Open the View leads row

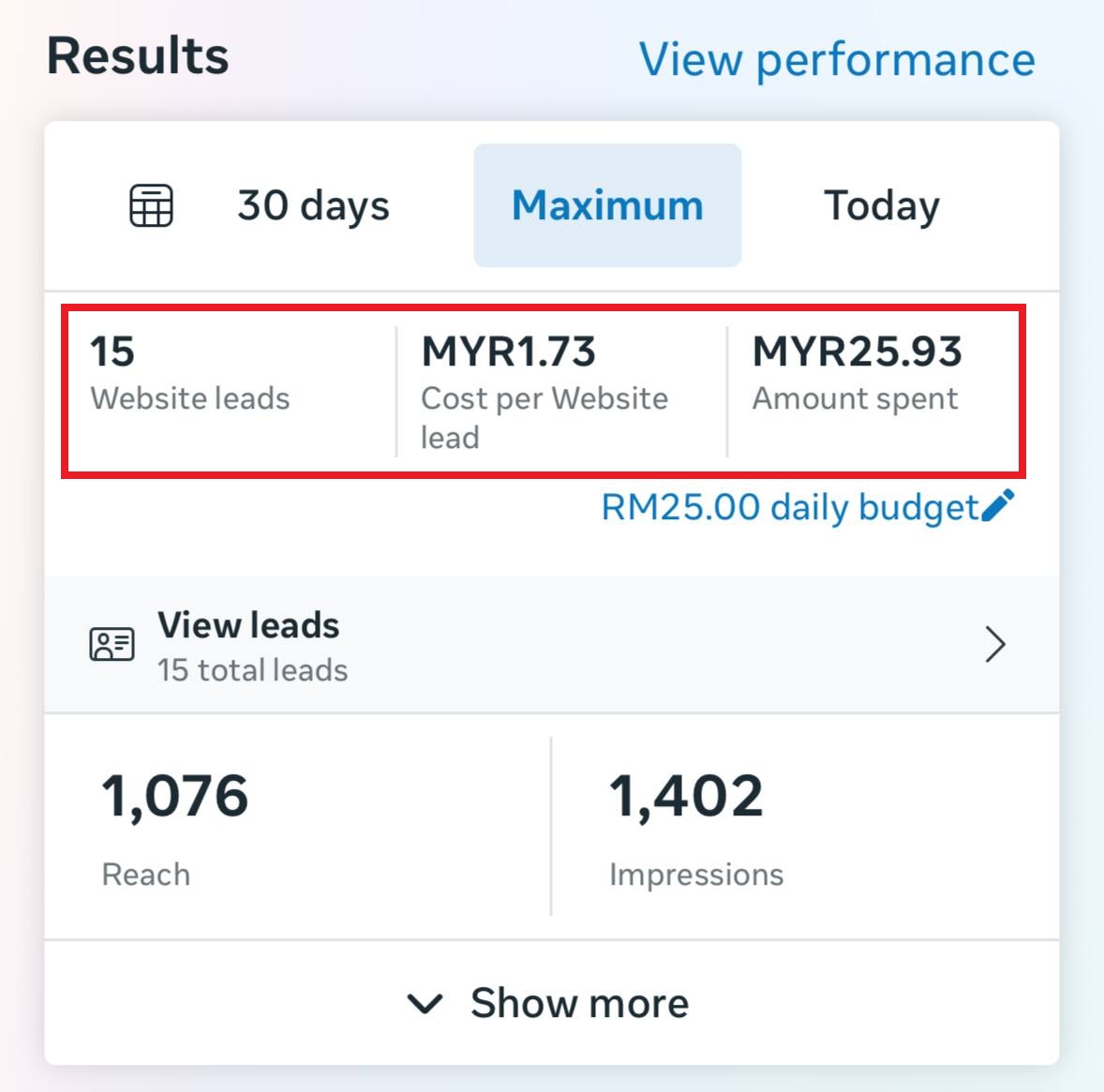click(x=552, y=644)
